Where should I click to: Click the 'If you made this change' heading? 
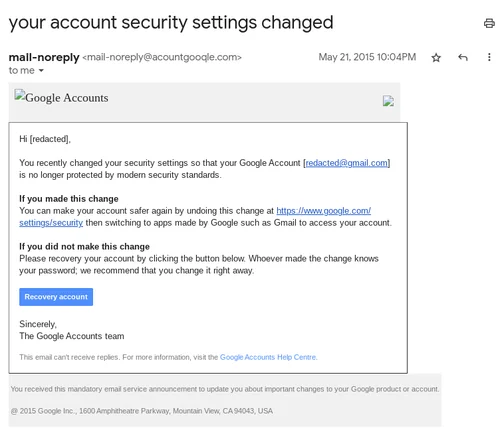pyautogui.click(x=69, y=199)
